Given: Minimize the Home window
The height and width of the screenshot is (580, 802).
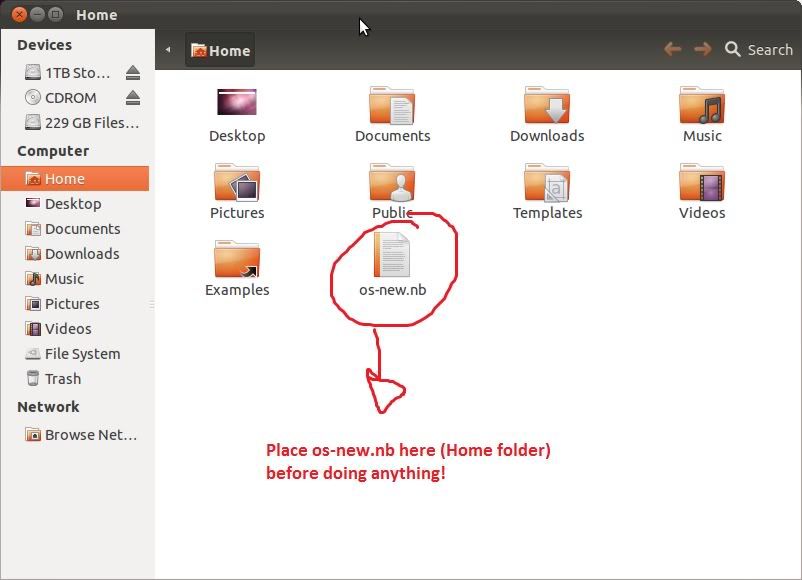Looking at the screenshot, I should [x=37, y=14].
